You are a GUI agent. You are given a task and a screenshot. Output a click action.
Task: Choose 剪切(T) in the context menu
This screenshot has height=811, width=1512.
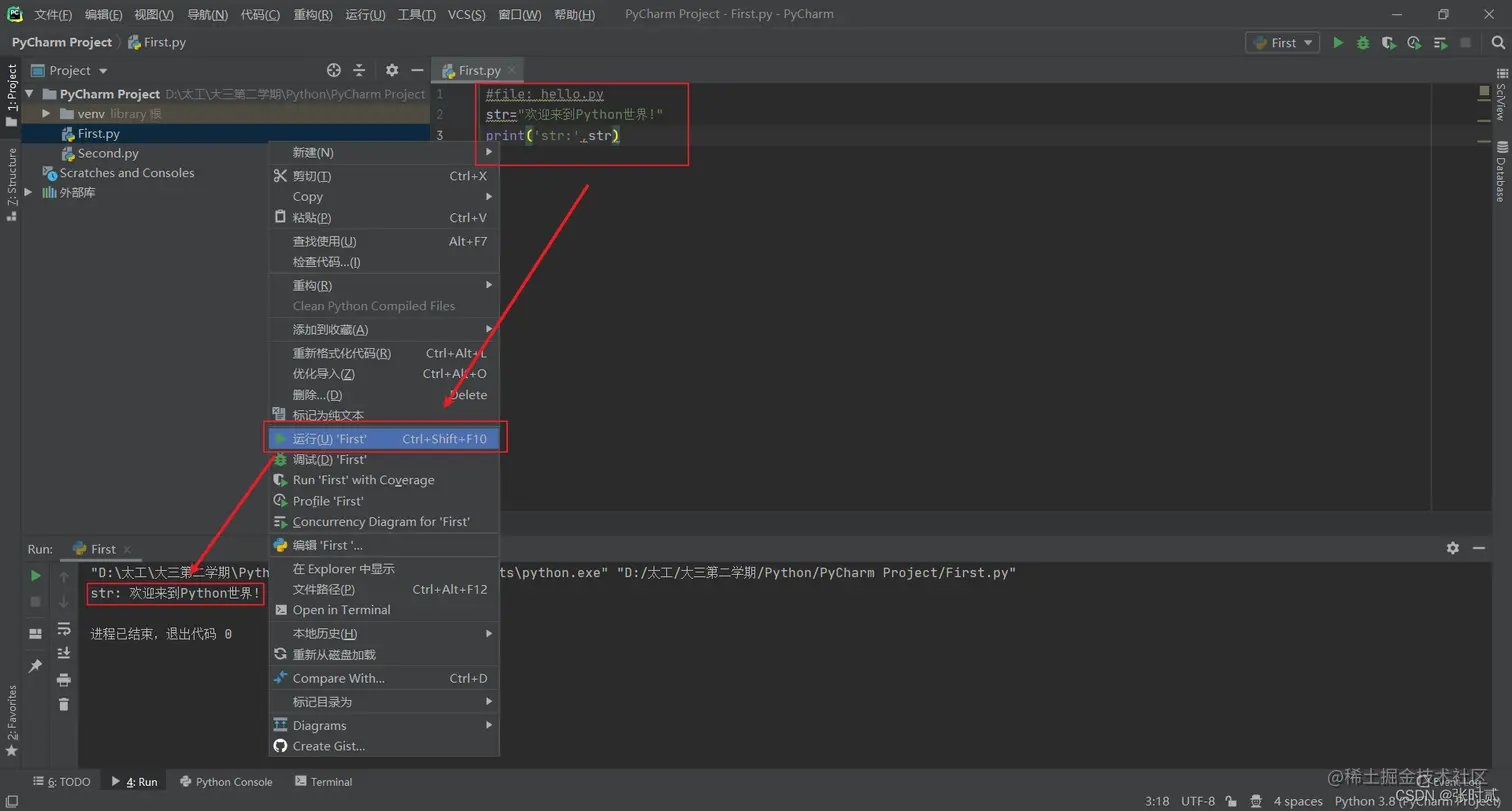pyautogui.click(x=384, y=176)
